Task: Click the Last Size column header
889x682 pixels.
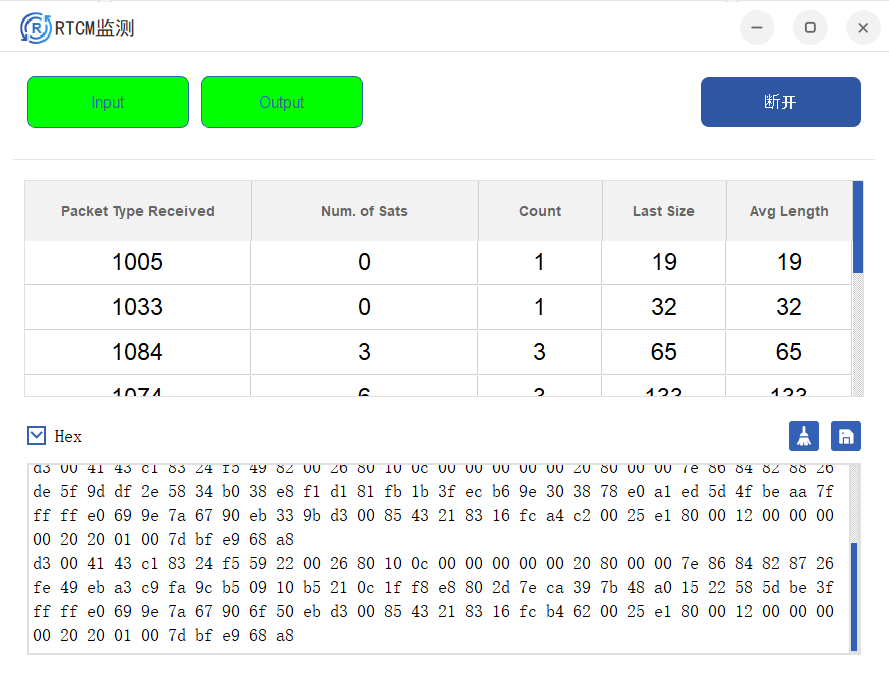Action: 664,211
